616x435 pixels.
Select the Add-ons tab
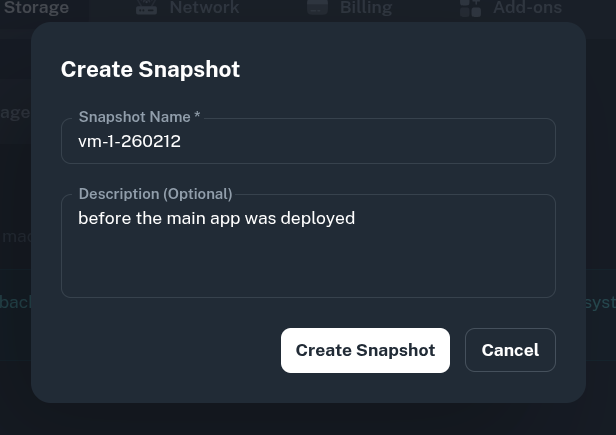pos(527,8)
